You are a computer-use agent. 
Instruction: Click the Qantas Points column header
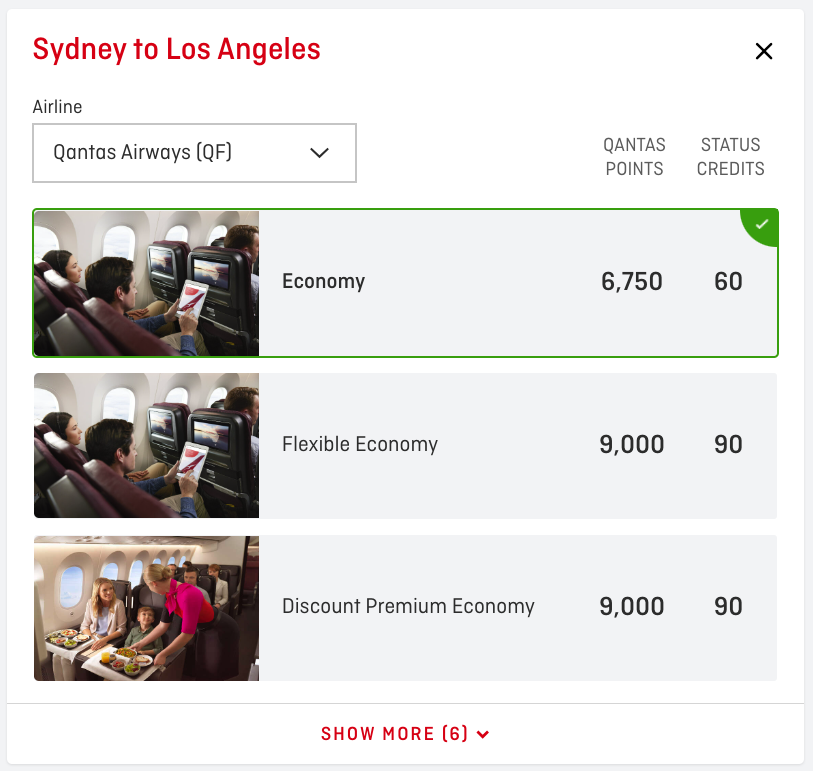634,157
